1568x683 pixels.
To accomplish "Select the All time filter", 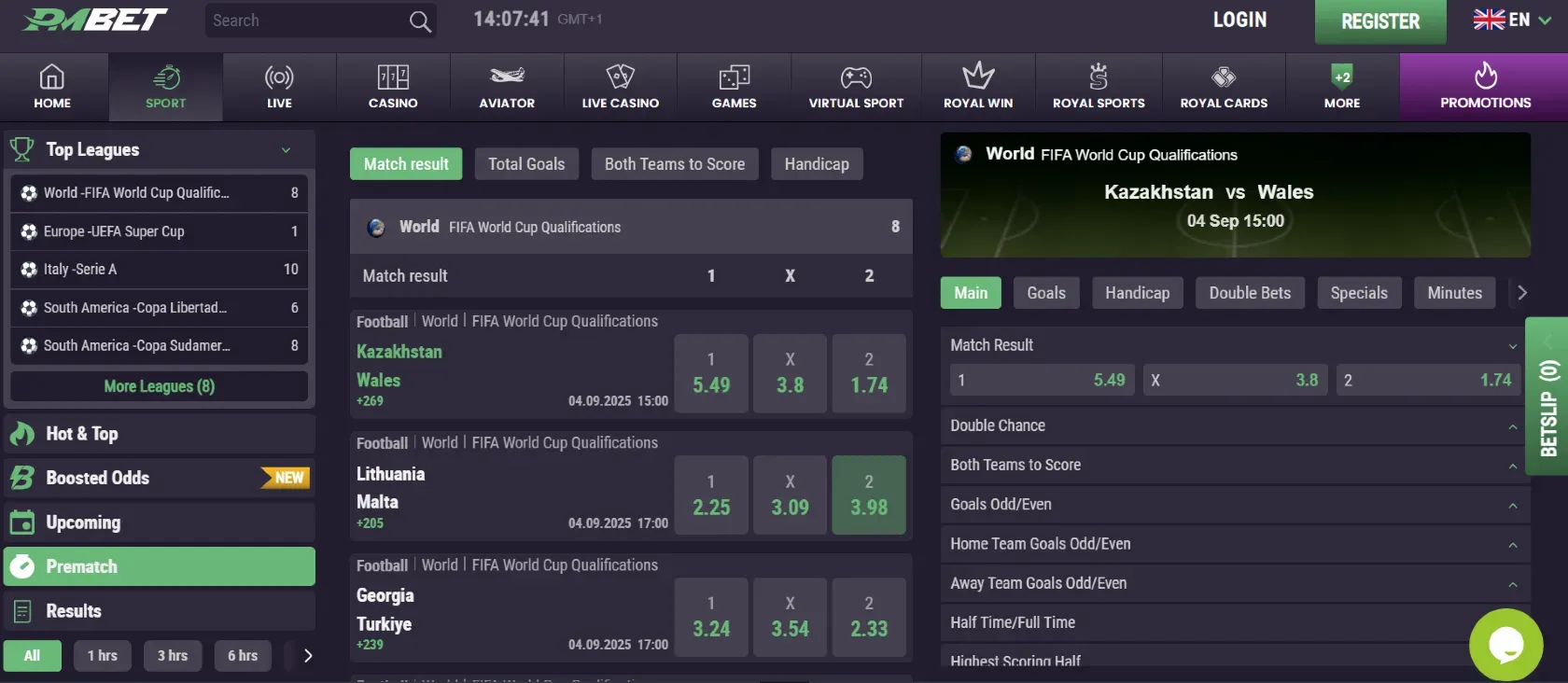I will point(33,656).
